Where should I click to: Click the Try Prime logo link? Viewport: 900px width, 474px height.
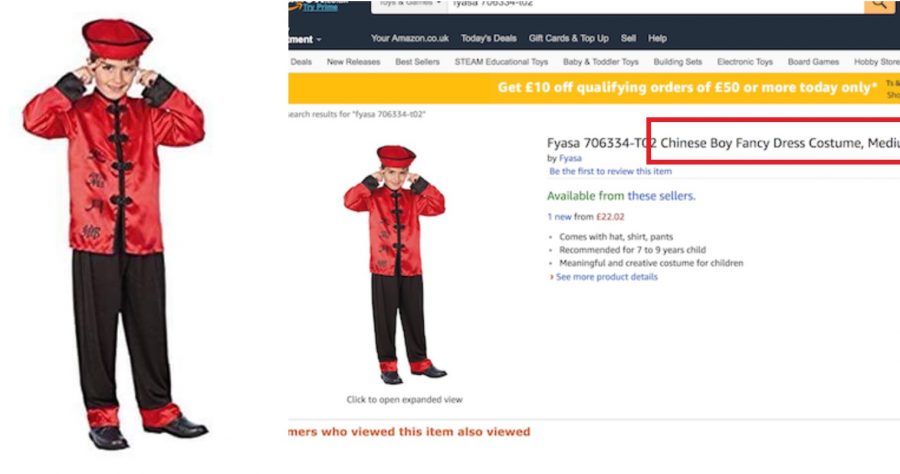coord(320,6)
